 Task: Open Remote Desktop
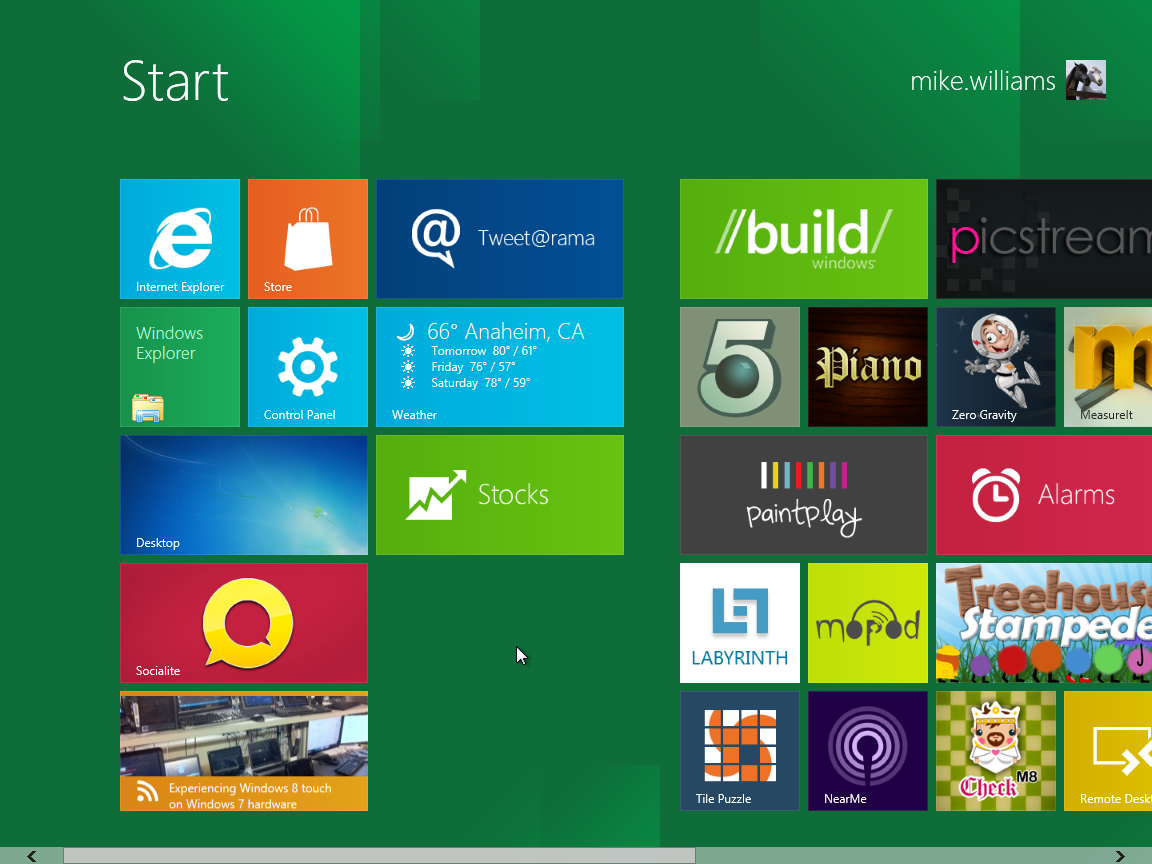[x=1110, y=751]
